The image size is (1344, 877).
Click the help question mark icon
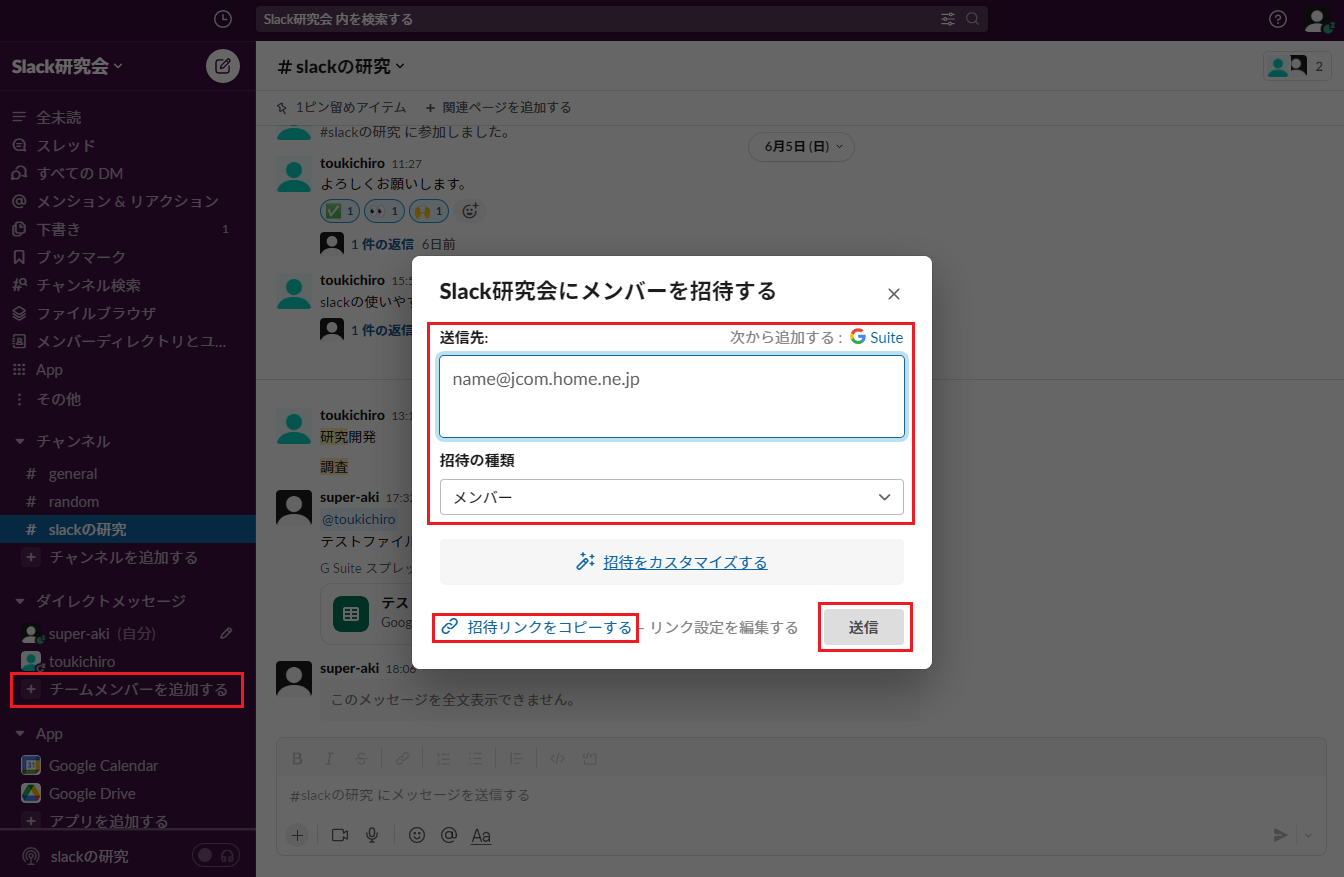tap(1277, 19)
